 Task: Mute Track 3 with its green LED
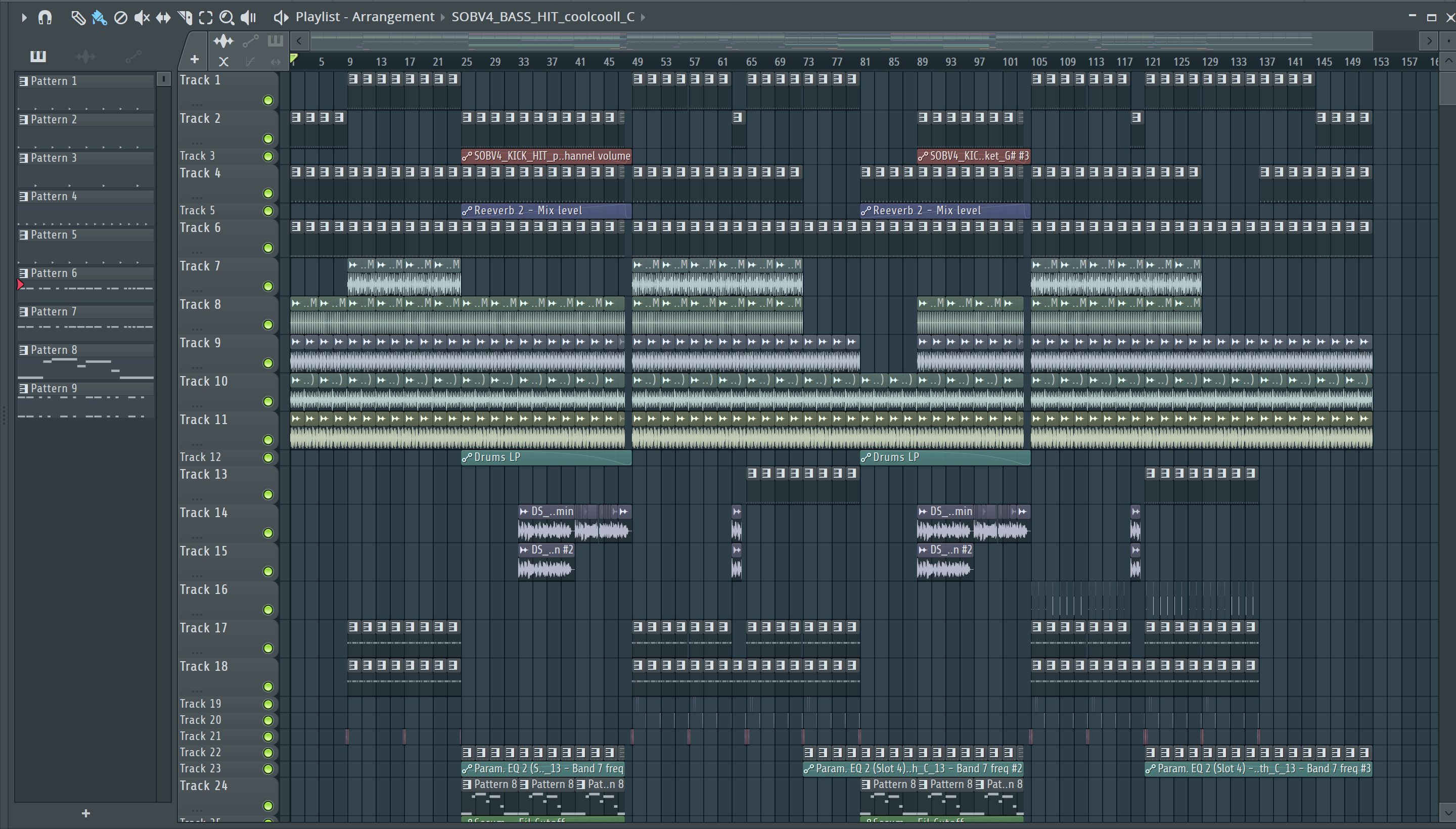point(268,157)
